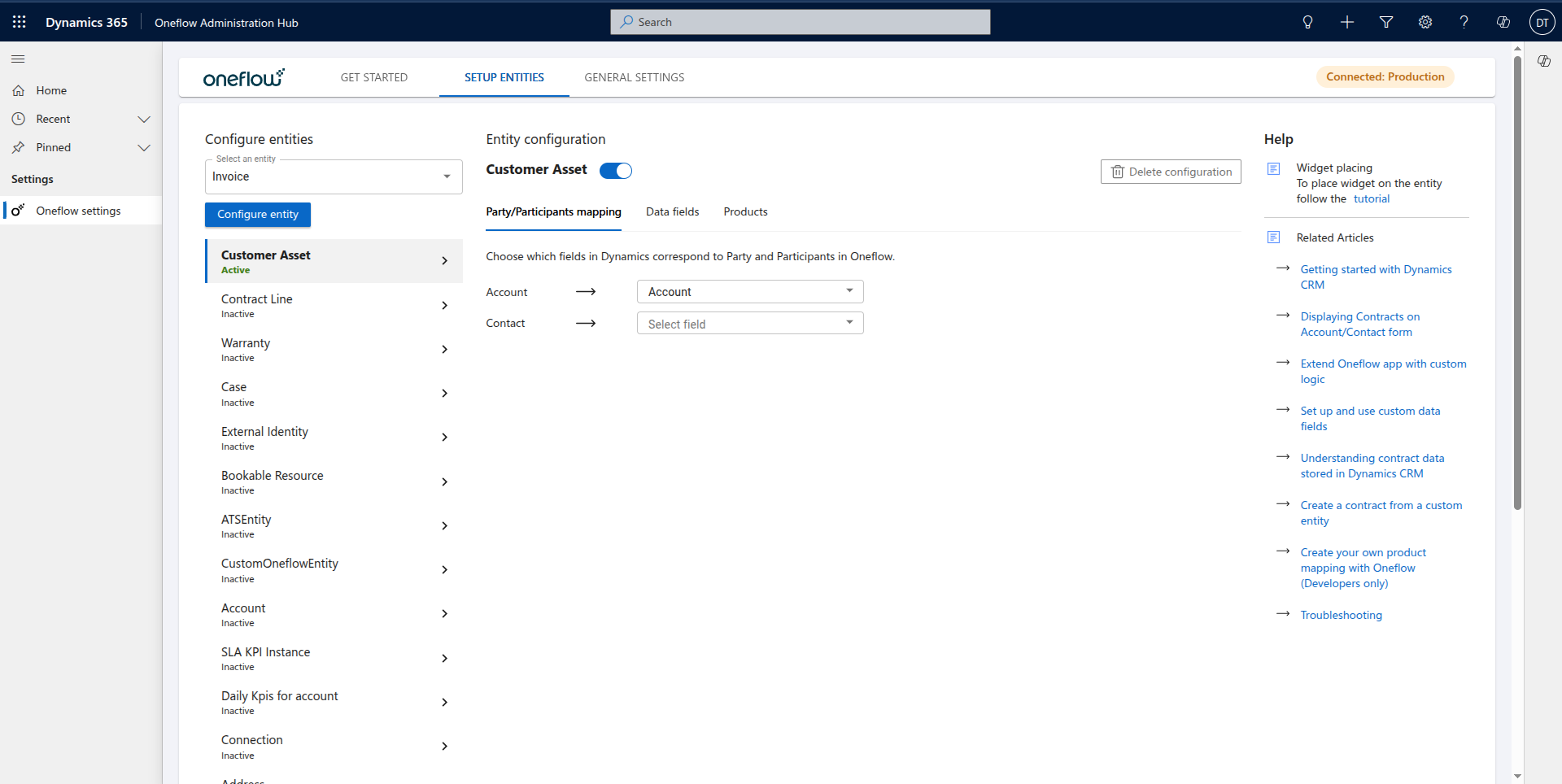Open the Troubleshooting link
The image size is (1562, 784).
click(x=1342, y=616)
